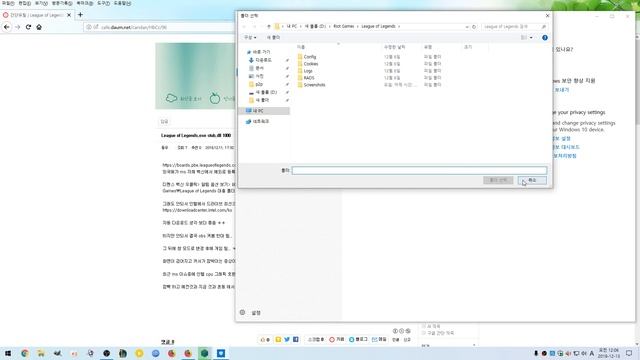640x360 pixels.
Task: Share post on Facebook icon
Action: click(x=296, y=339)
